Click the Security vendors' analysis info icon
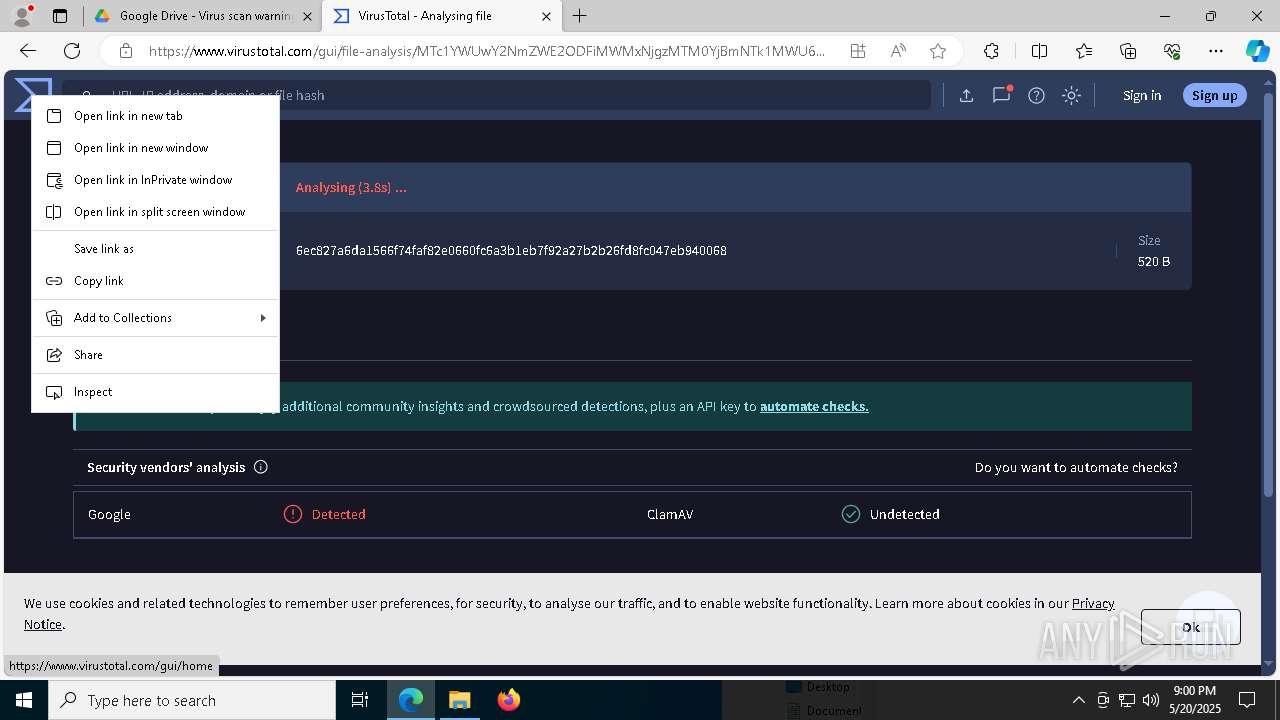The image size is (1280, 720). point(261,467)
